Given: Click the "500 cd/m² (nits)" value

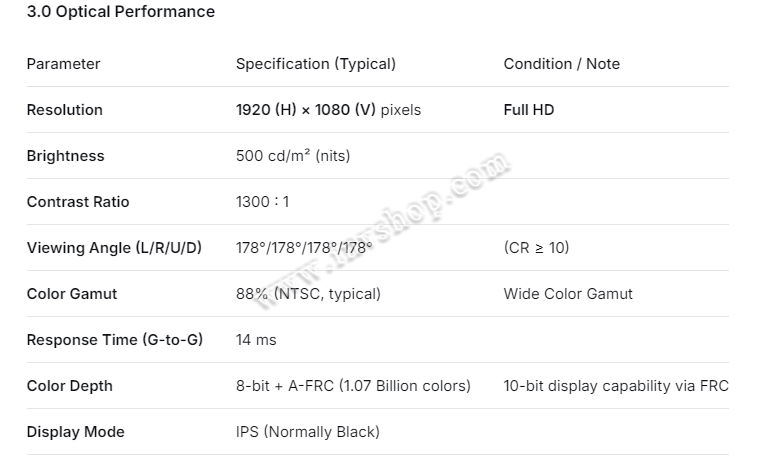Looking at the screenshot, I should coord(293,156).
